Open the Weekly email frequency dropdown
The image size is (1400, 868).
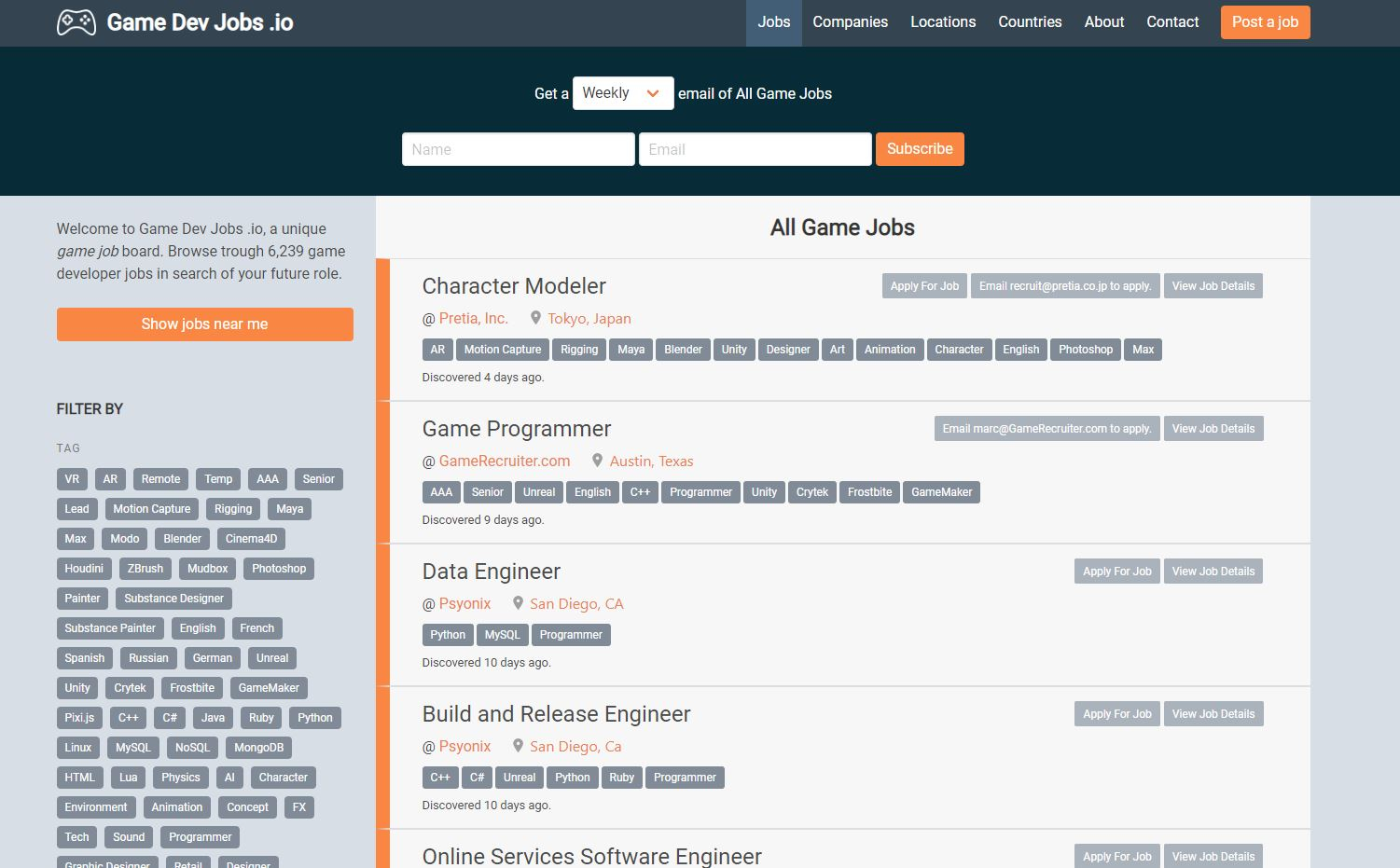tap(623, 93)
